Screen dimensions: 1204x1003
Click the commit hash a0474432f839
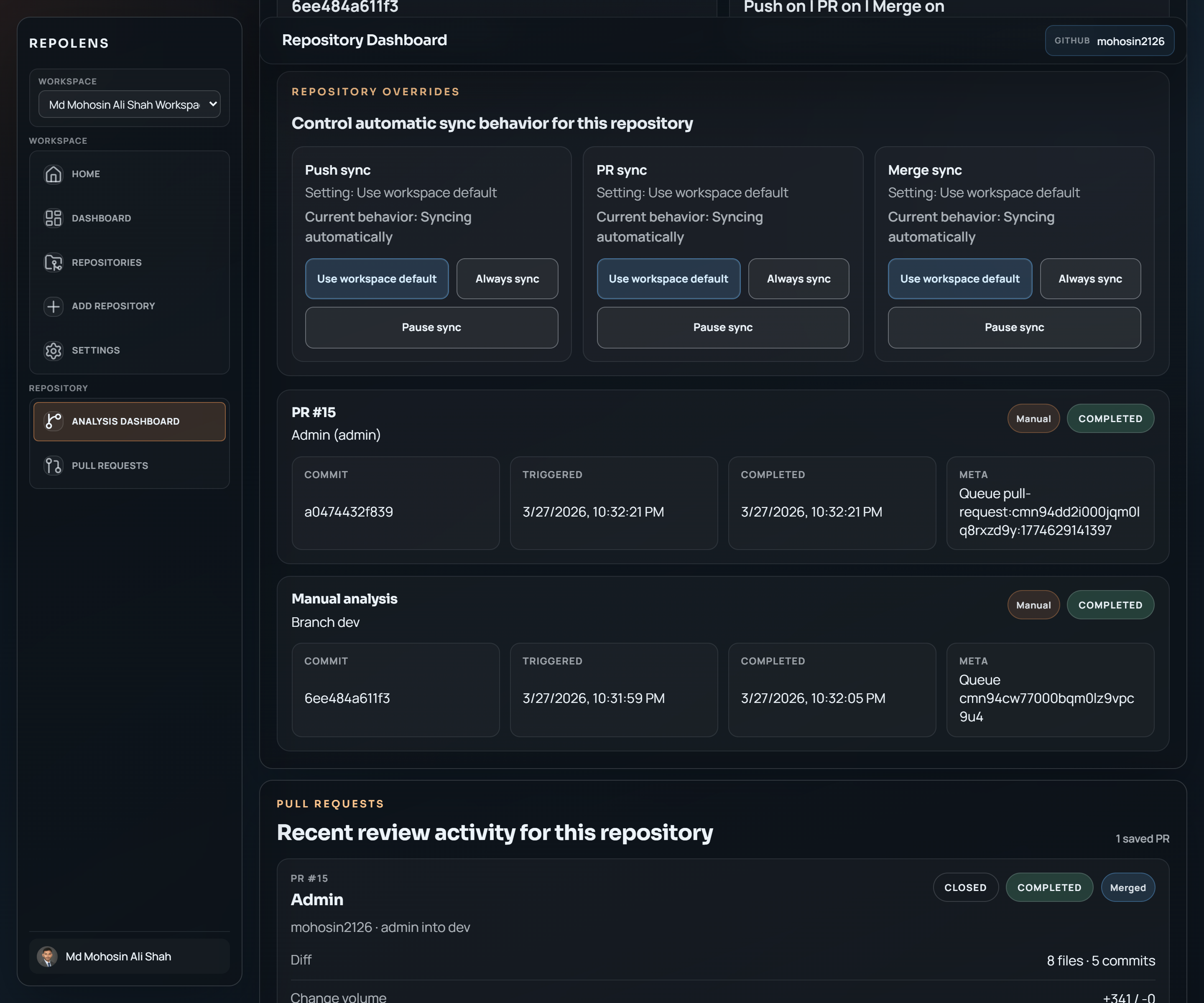tap(349, 512)
